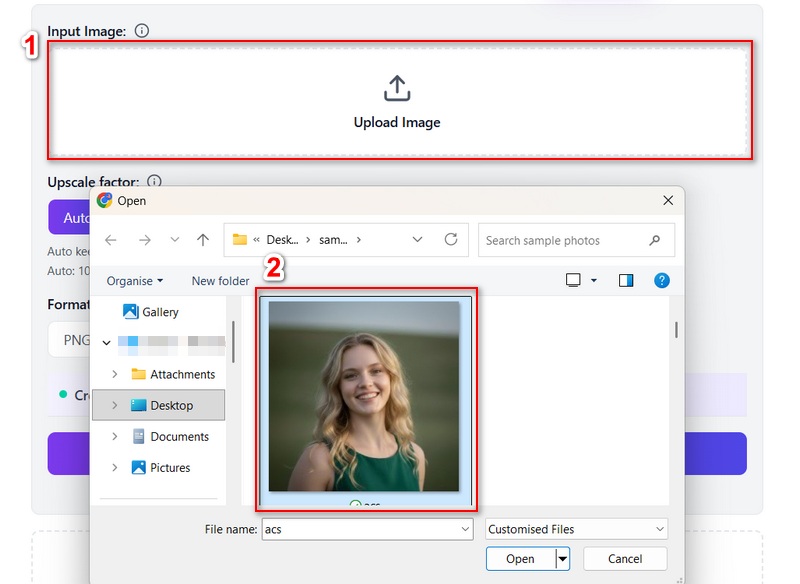Click the Desk... breadcrumb segment
The image size is (800, 584).
282,240
